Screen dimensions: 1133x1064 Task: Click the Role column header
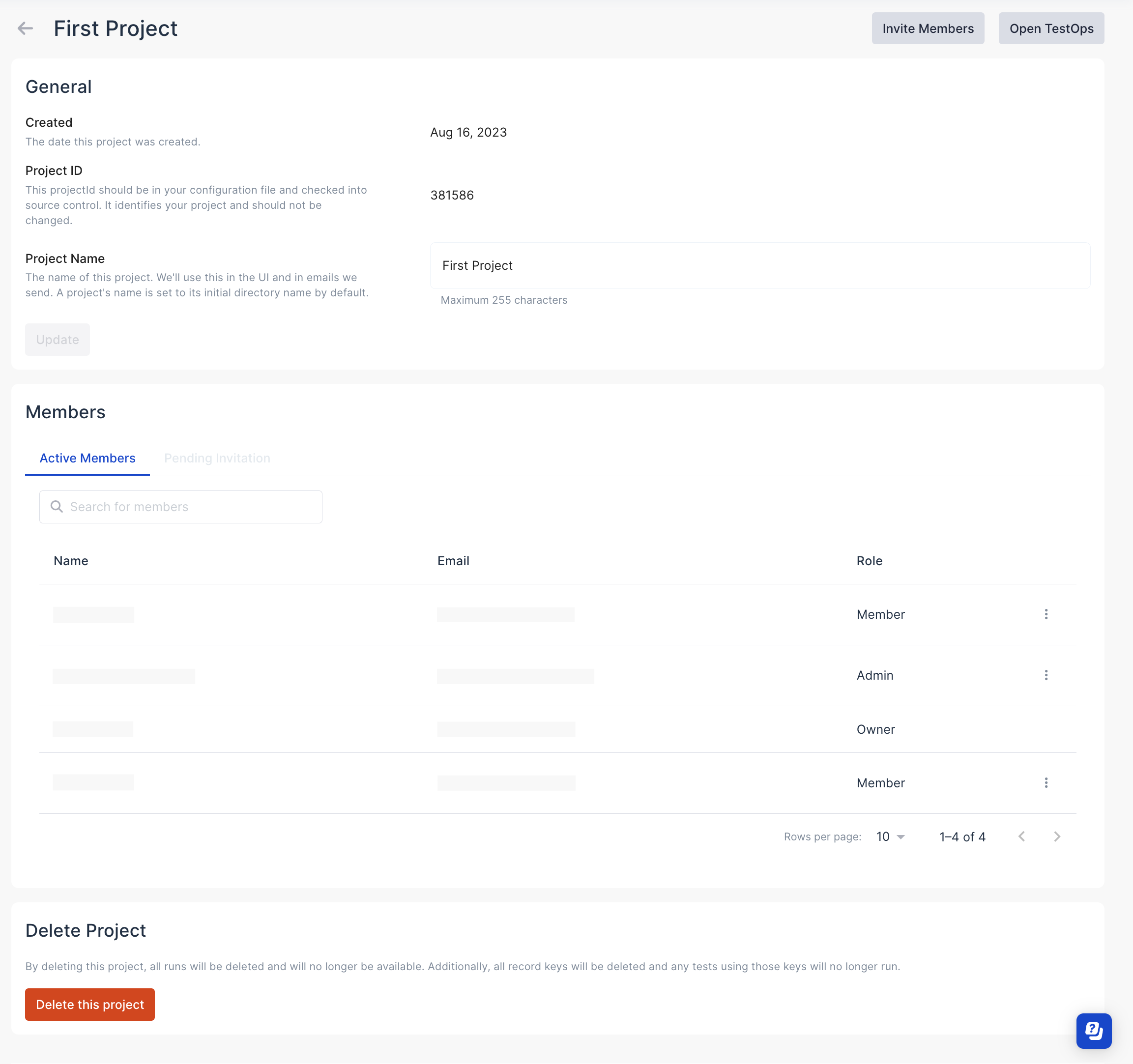[869, 560]
